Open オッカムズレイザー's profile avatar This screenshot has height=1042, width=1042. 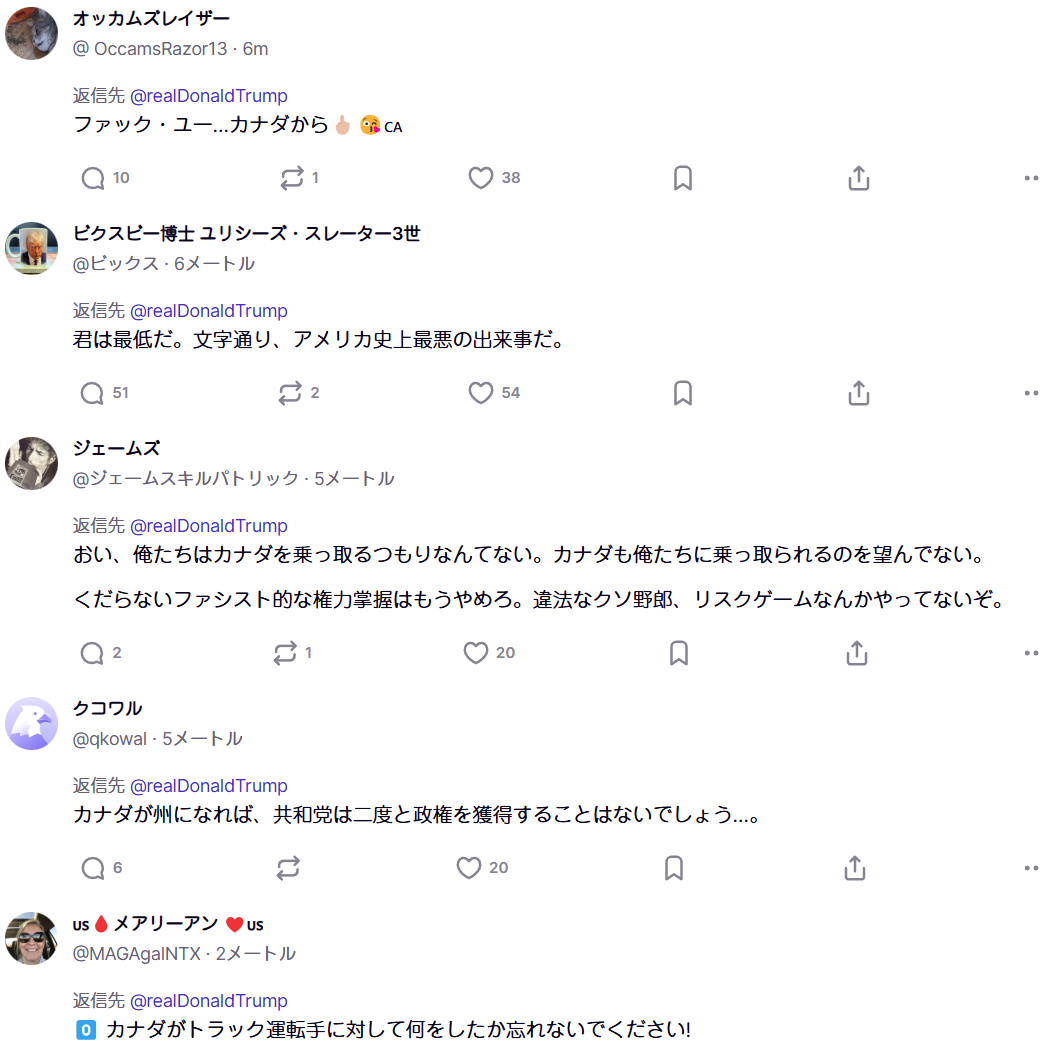click(x=32, y=33)
